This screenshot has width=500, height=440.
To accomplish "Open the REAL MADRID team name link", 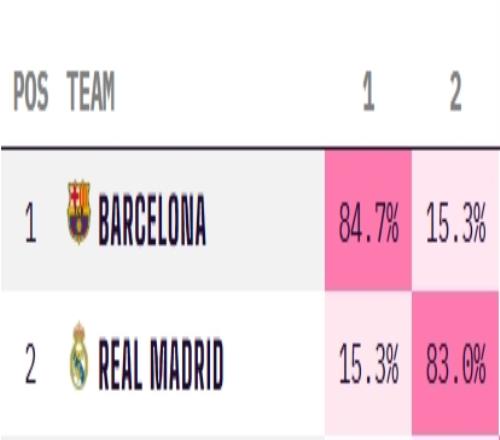I will click(161, 363).
